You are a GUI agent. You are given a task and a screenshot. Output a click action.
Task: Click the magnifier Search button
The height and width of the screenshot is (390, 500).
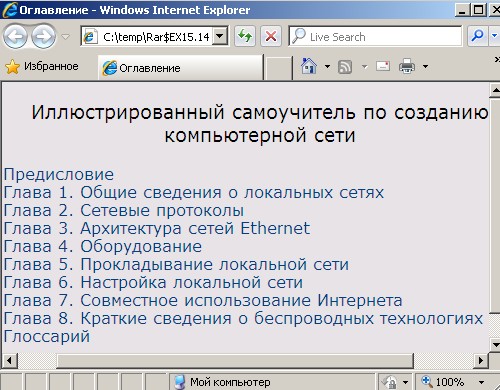[x=478, y=36]
